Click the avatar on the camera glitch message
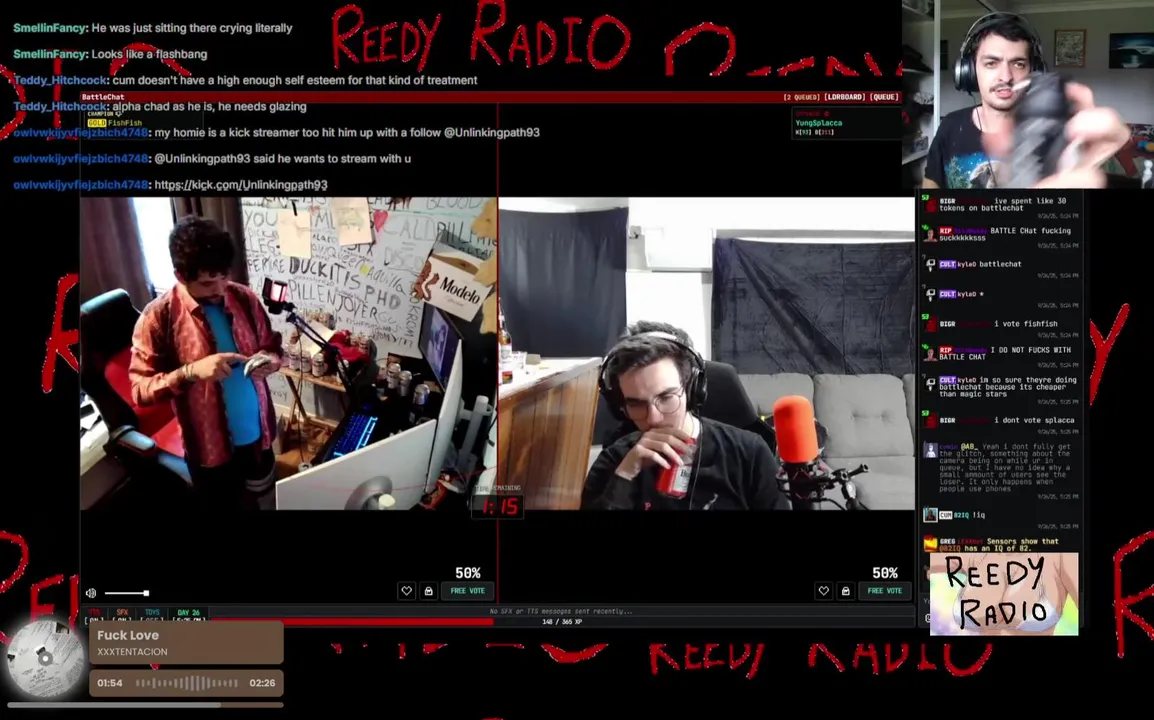 930,450
